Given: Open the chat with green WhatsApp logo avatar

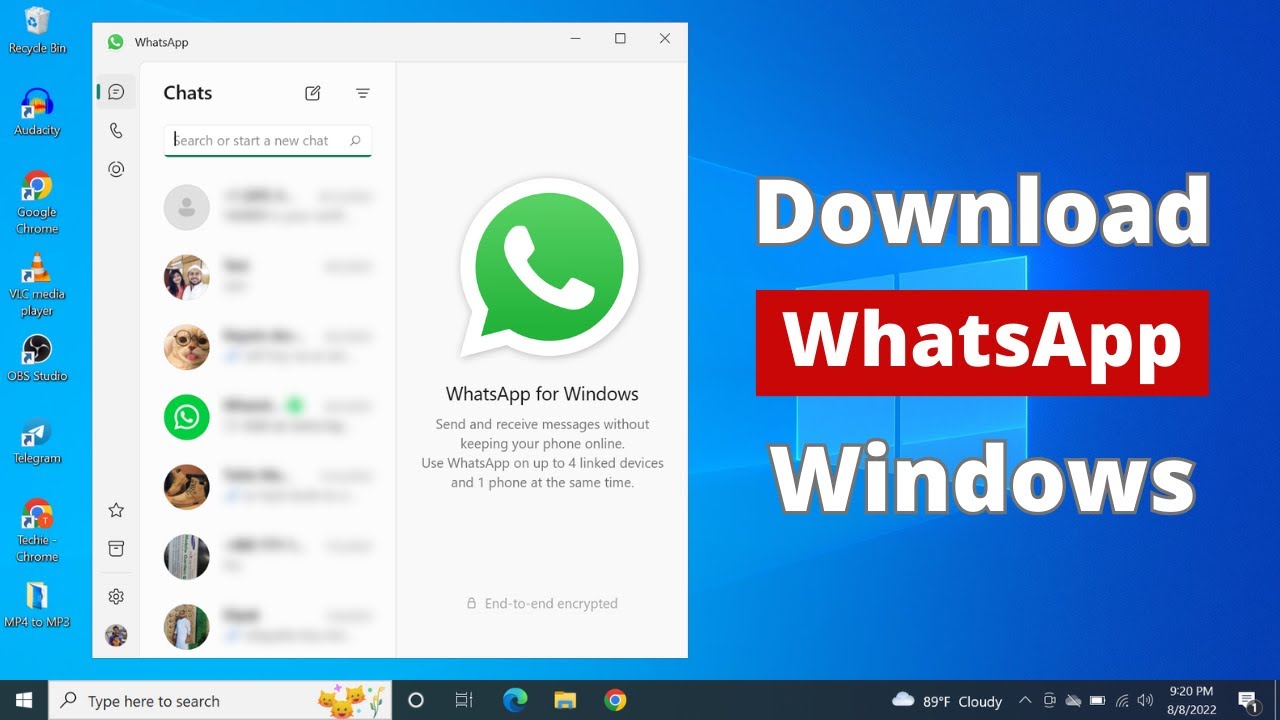Looking at the screenshot, I should [x=268, y=417].
